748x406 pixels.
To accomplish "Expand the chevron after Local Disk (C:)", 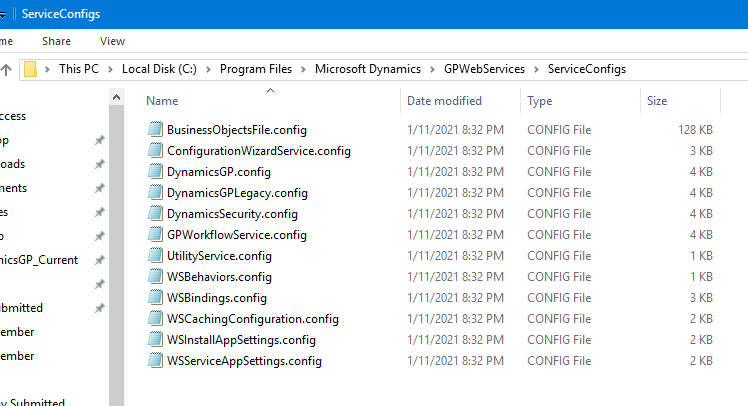I will pyautogui.click(x=208, y=70).
